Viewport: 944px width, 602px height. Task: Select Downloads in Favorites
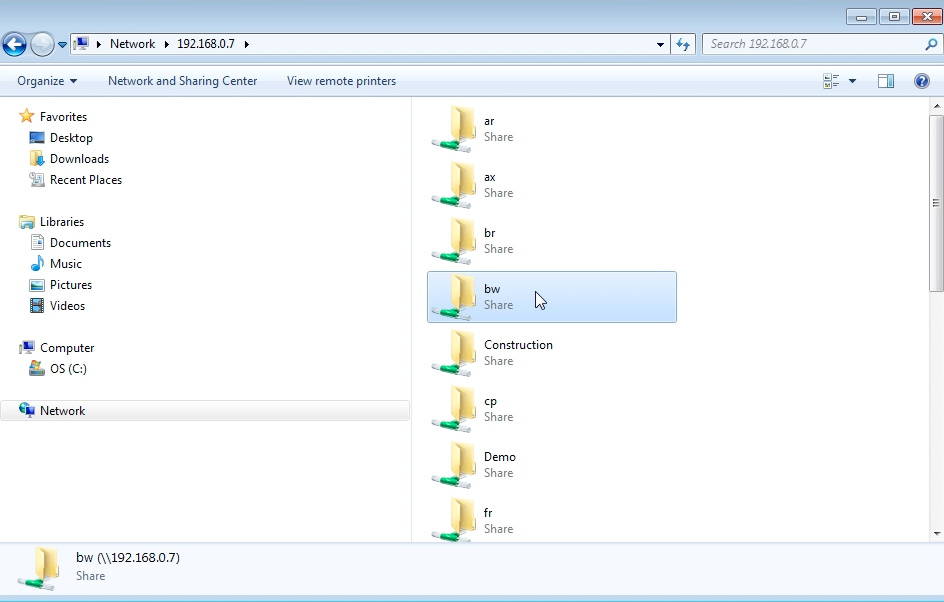click(x=79, y=159)
